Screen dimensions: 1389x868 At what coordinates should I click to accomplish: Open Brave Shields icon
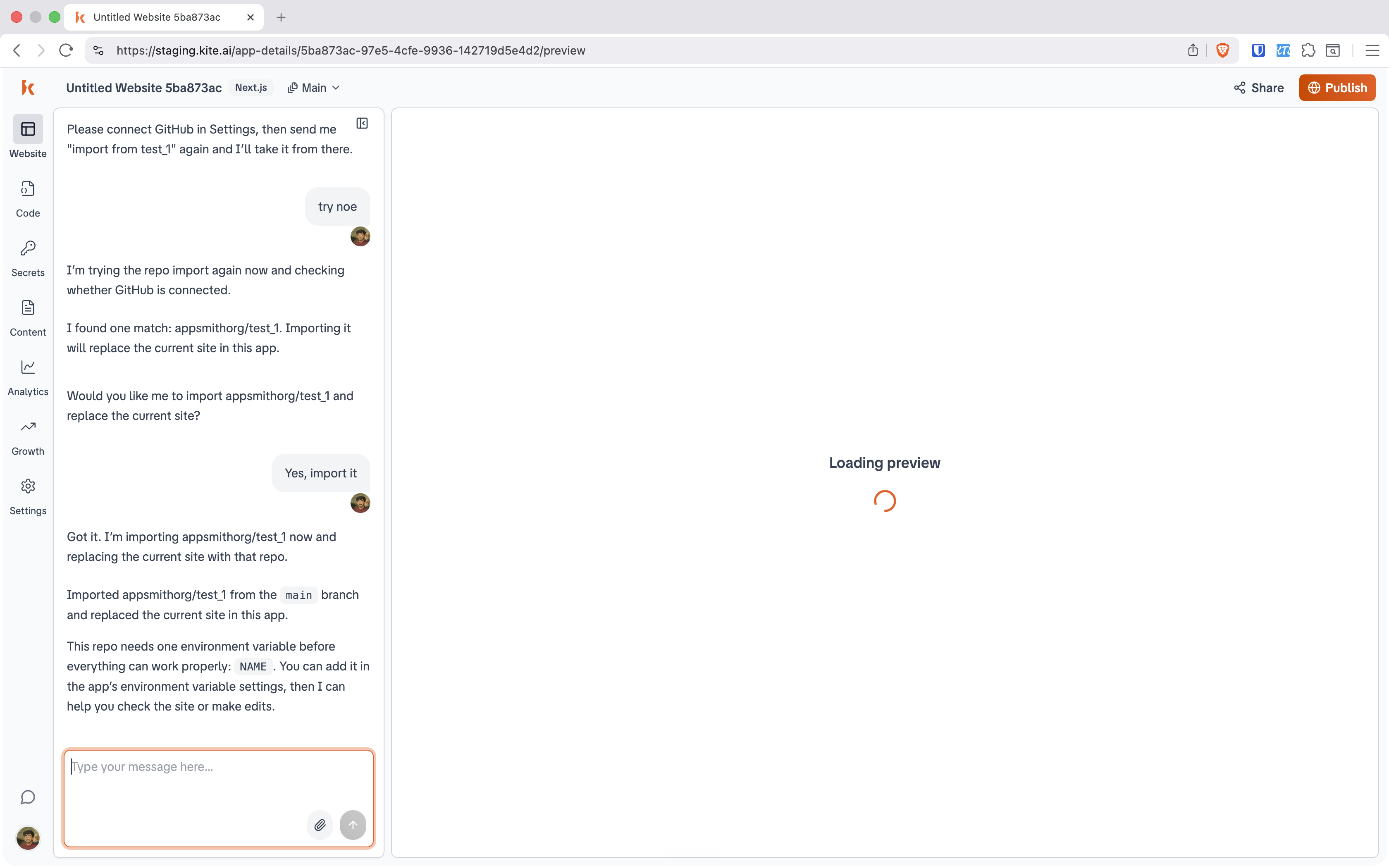[x=1222, y=50]
